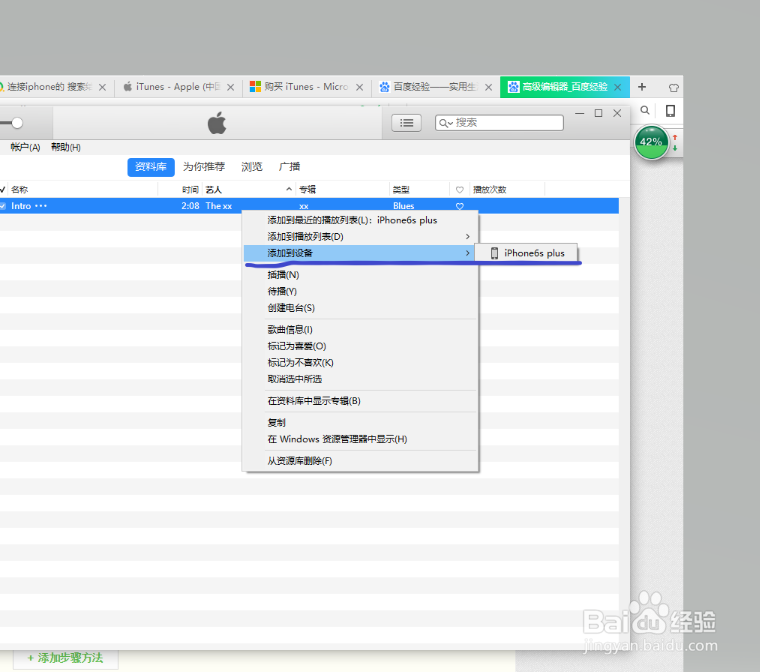The height and width of the screenshot is (672, 760).
Task: Switch to the 浏览 tab
Action: click(x=252, y=167)
